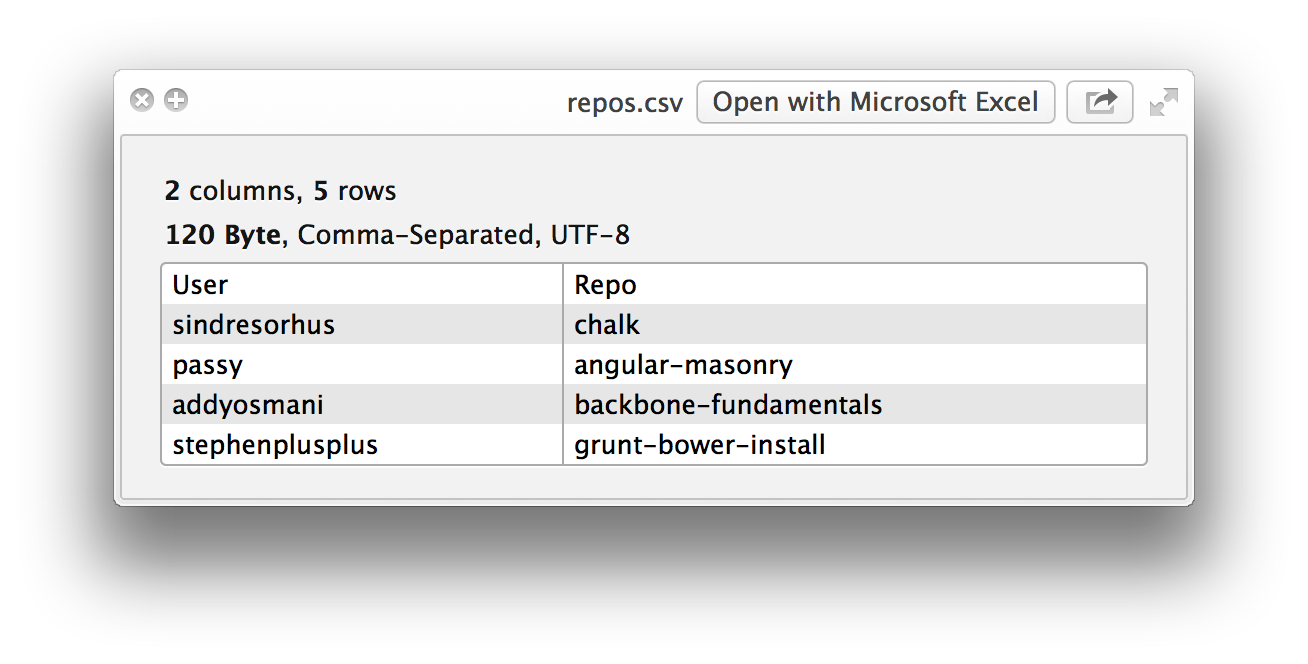Click the repos.csv file title

[x=624, y=103]
